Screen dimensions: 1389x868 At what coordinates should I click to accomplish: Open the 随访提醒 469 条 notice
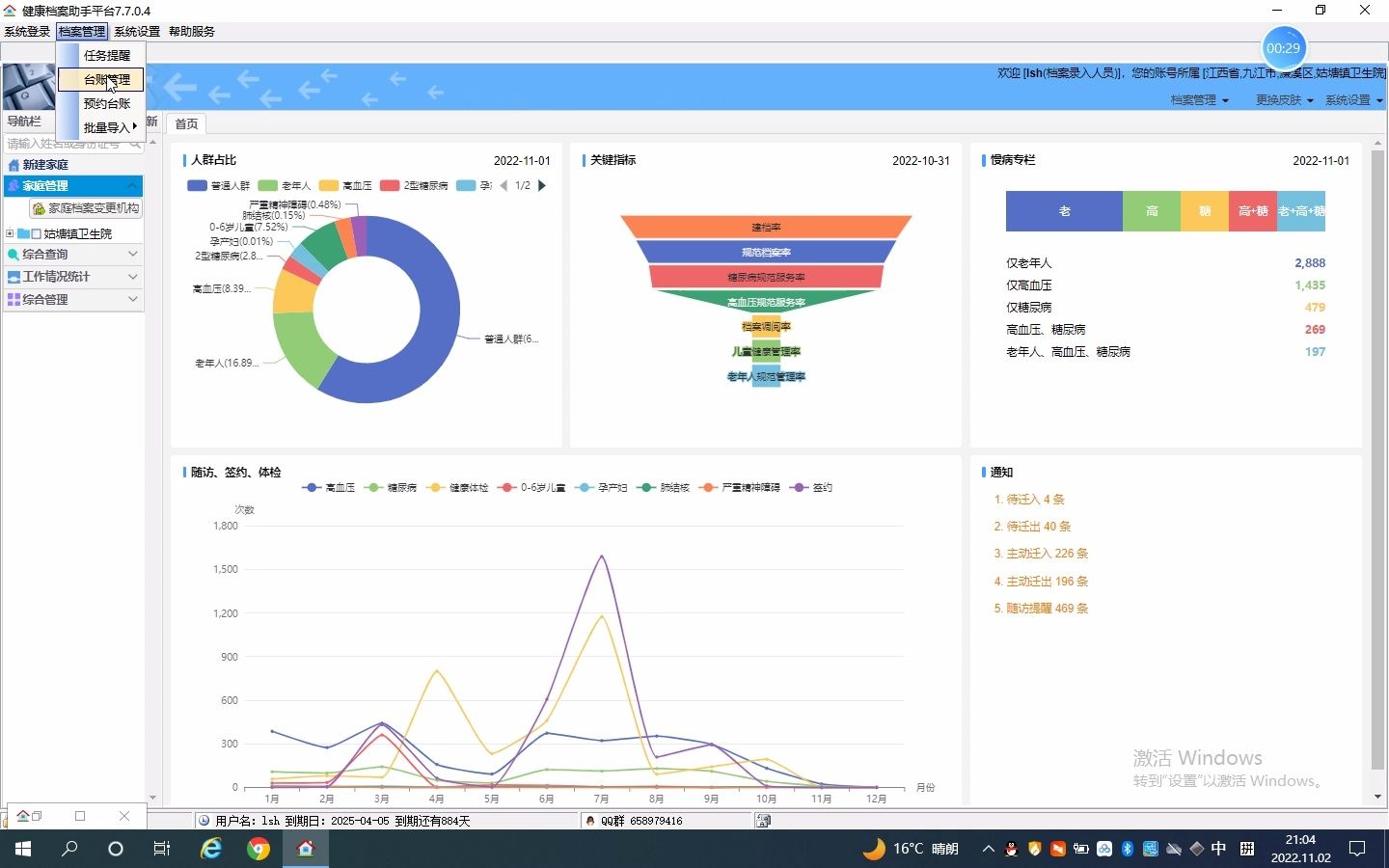pyautogui.click(x=1041, y=609)
